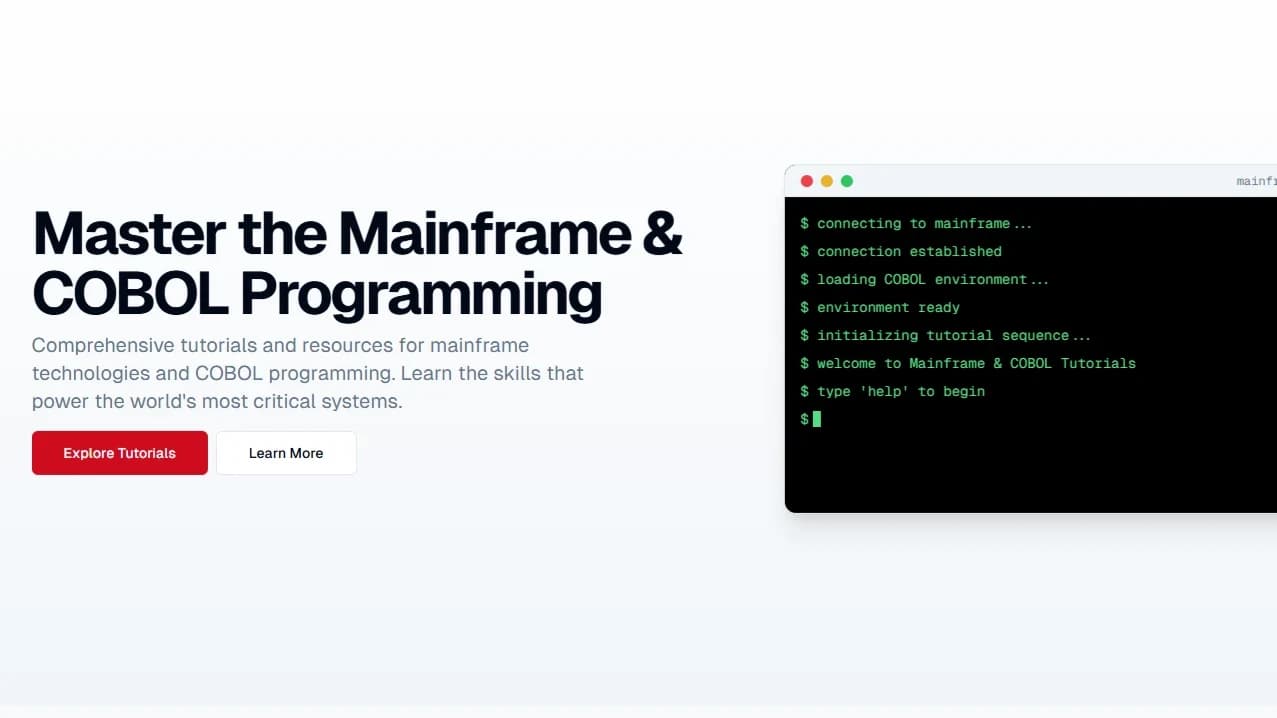Click the blinking green terminal cursor

pos(818,419)
